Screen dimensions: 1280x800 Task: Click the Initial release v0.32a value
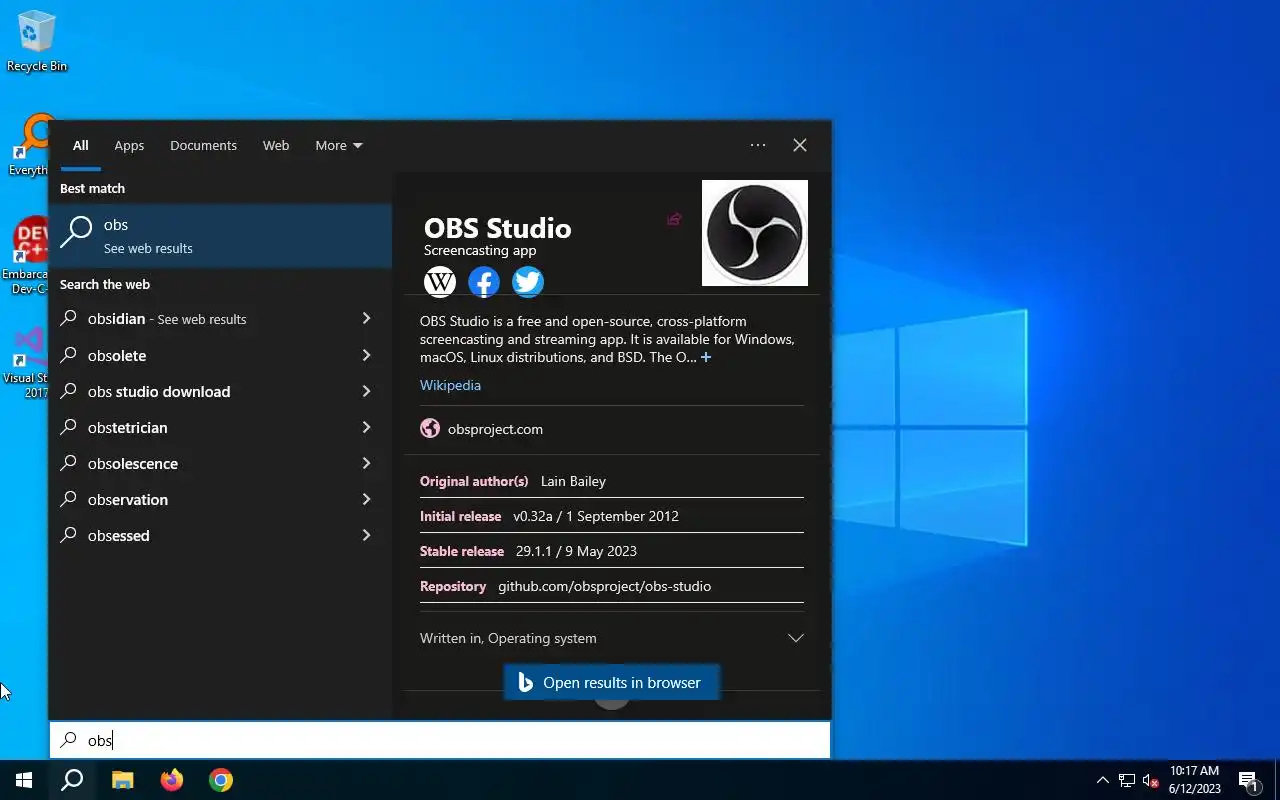coord(596,516)
